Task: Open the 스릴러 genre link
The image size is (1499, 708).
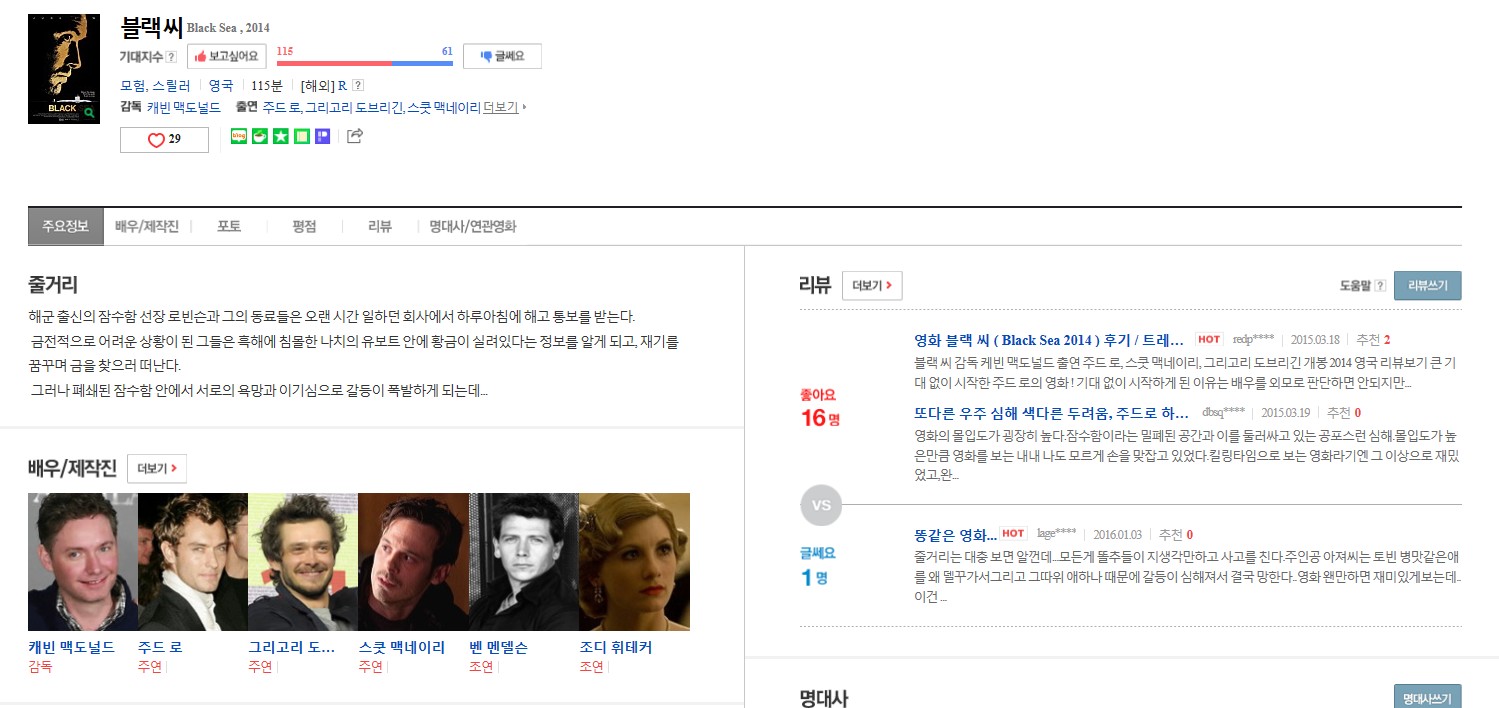Action: (171, 86)
